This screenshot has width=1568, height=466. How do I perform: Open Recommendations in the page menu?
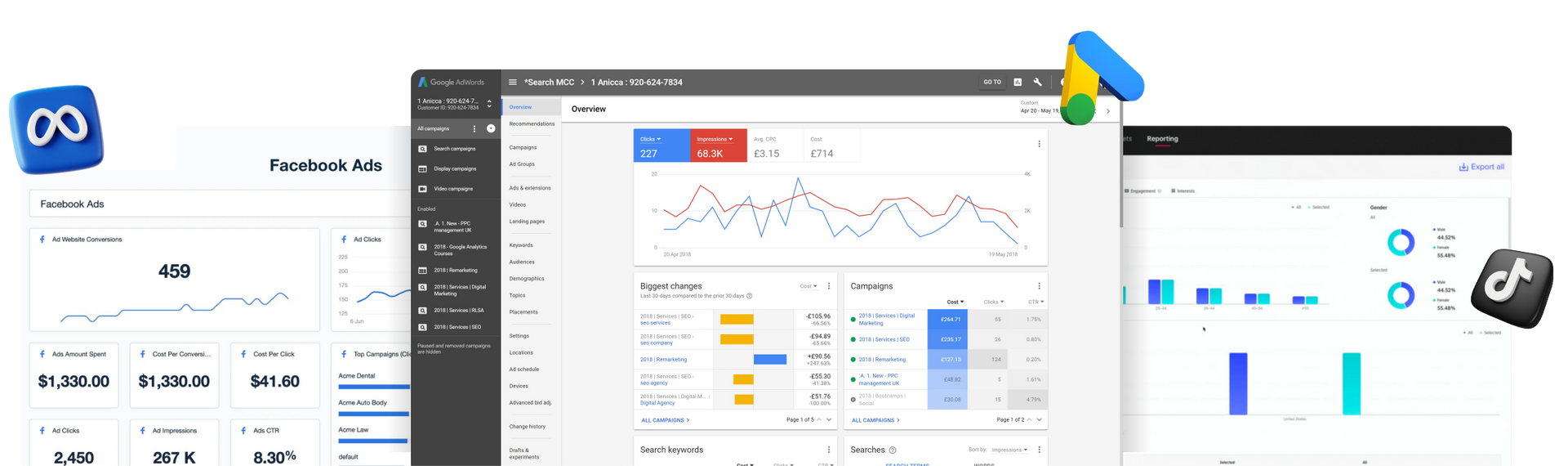pos(532,124)
